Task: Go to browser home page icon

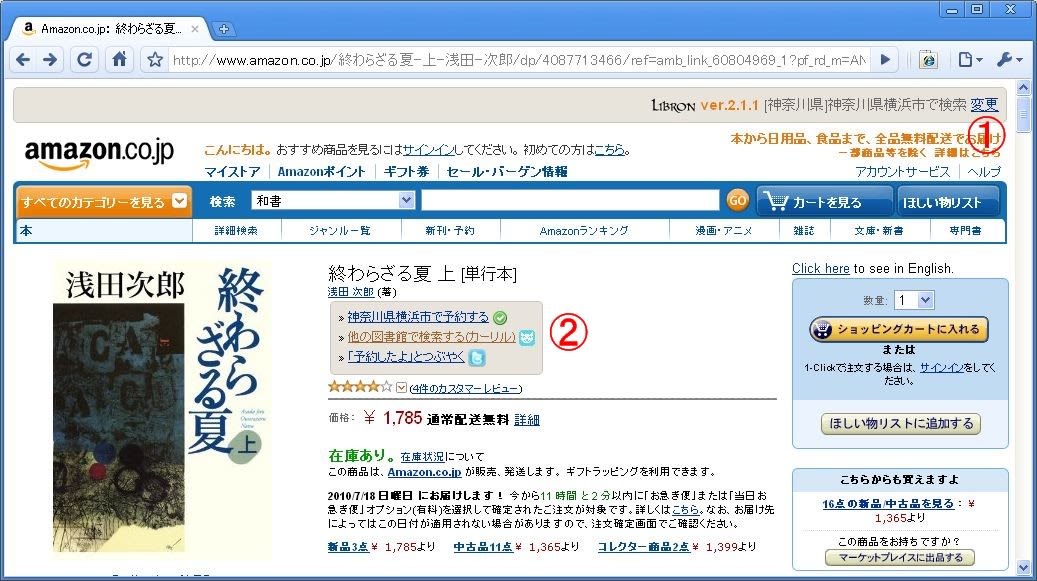Action: [119, 60]
